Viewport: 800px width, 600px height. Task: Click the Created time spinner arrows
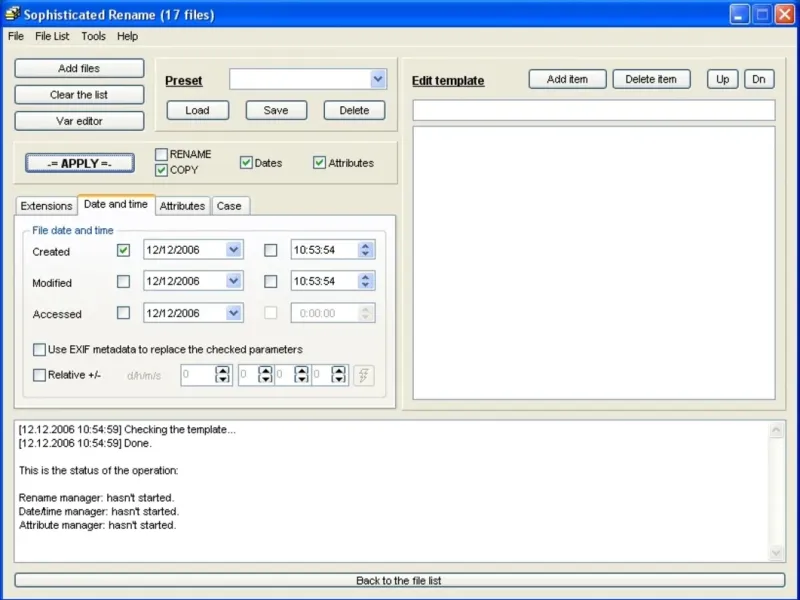(x=366, y=250)
